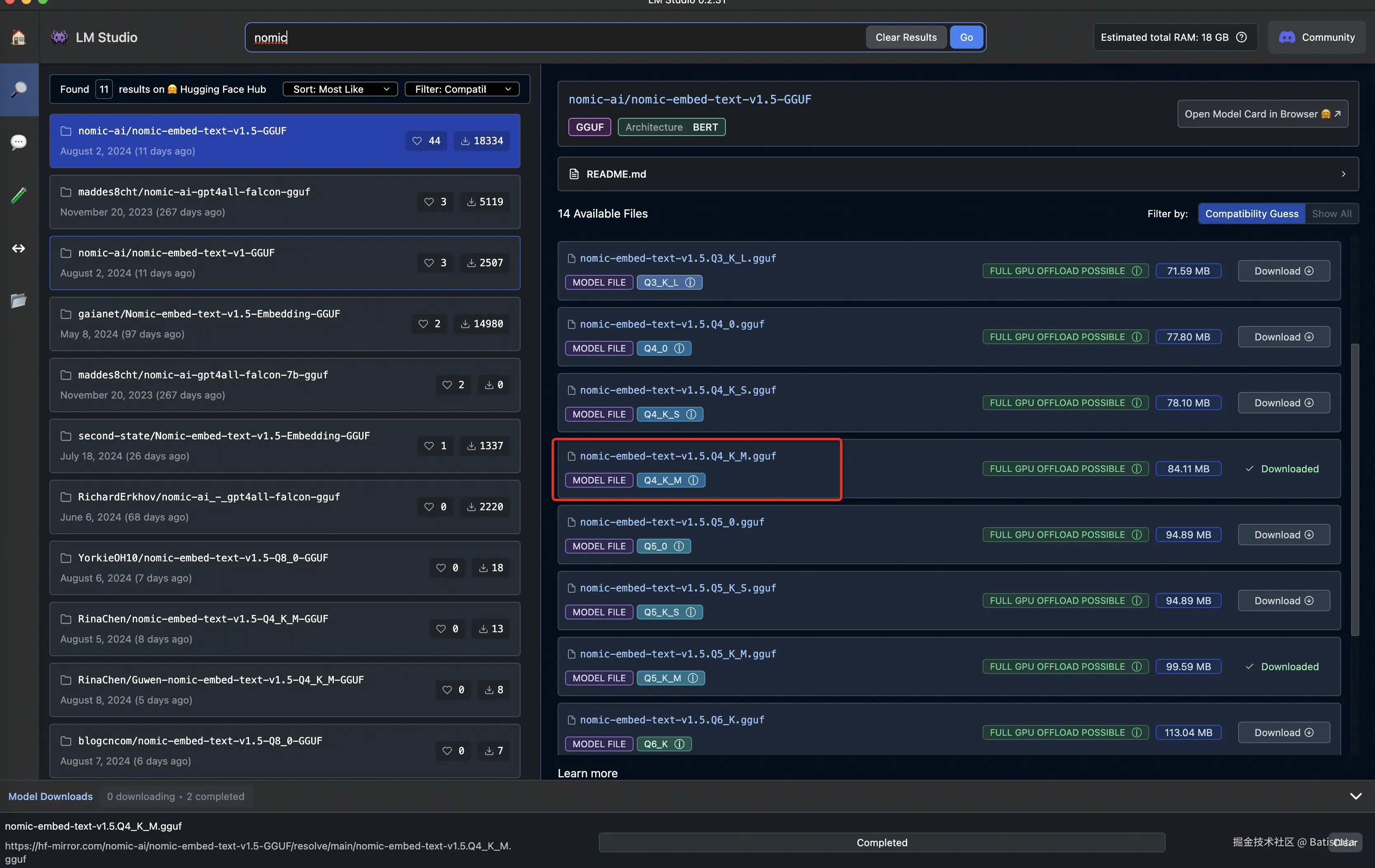Image resolution: width=1375 pixels, height=868 pixels.
Task: Open the Sort: Most Likes dropdown
Action: (x=340, y=89)
